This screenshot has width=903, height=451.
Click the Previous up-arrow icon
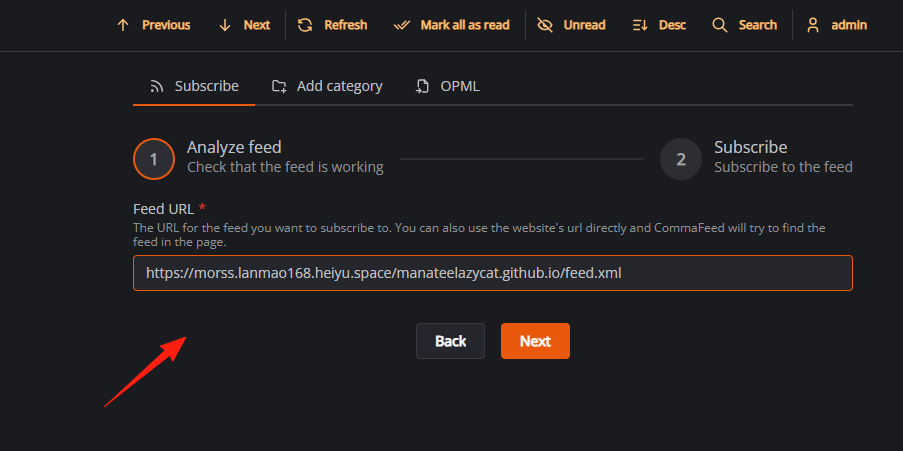[x=123, y=25]
